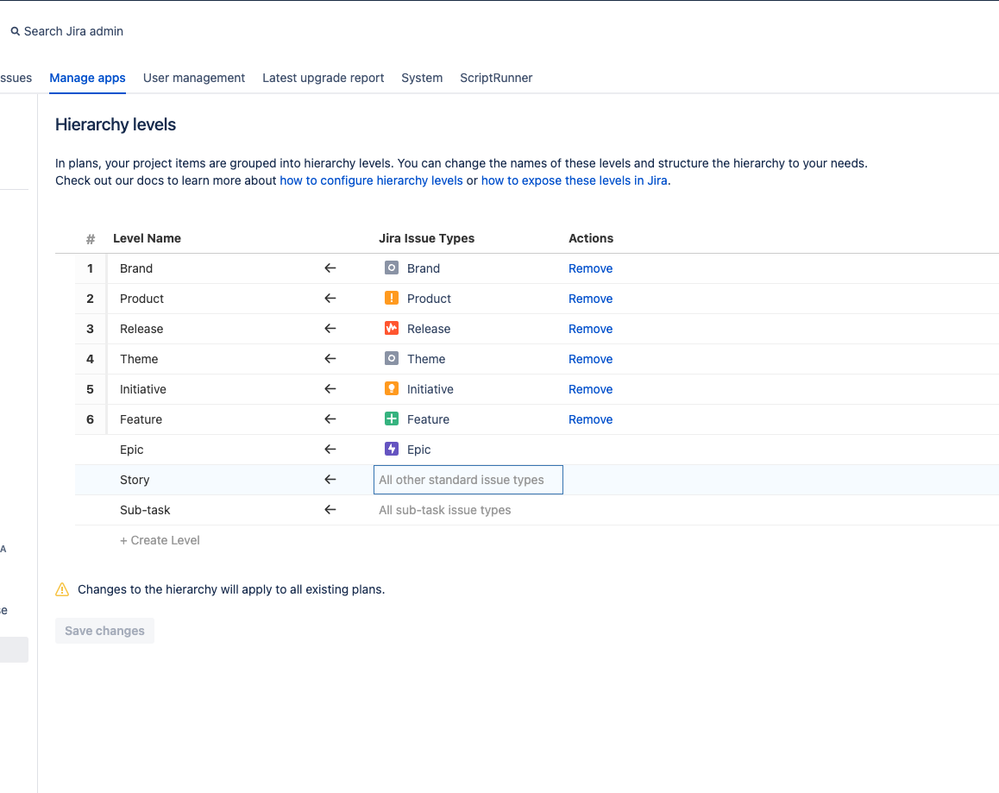Click the Initiative lightbulb icon
The width and height of the screenshot is (999, 793).
[x=391, y=389]
